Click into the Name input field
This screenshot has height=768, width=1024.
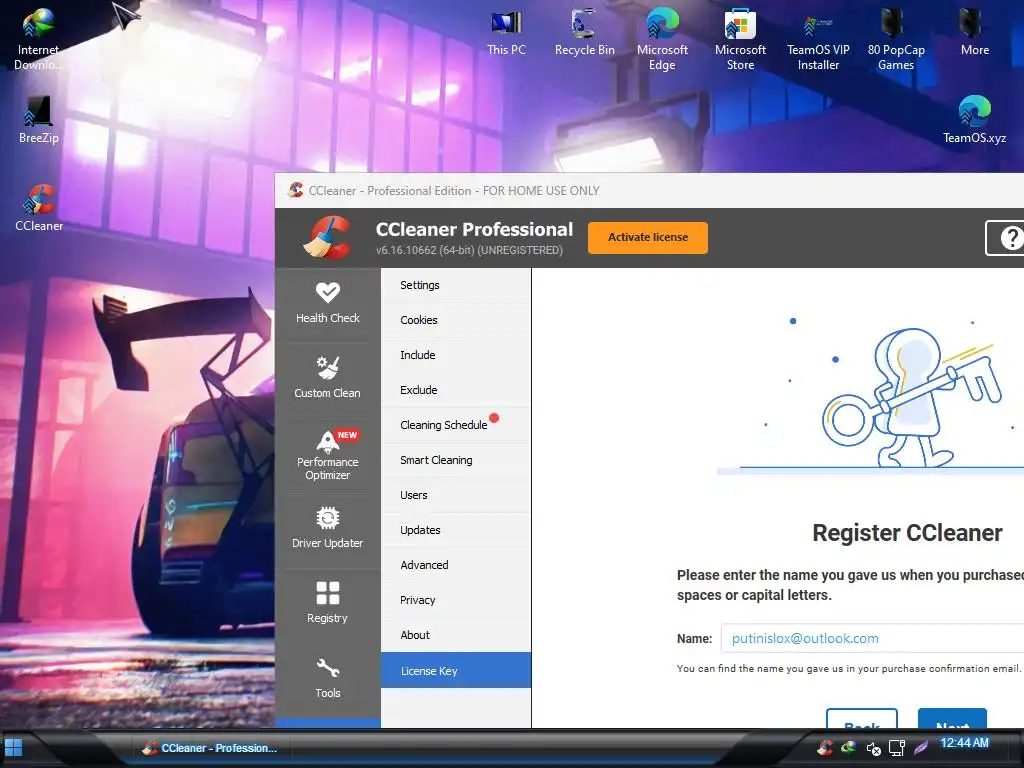coord(872,638)
